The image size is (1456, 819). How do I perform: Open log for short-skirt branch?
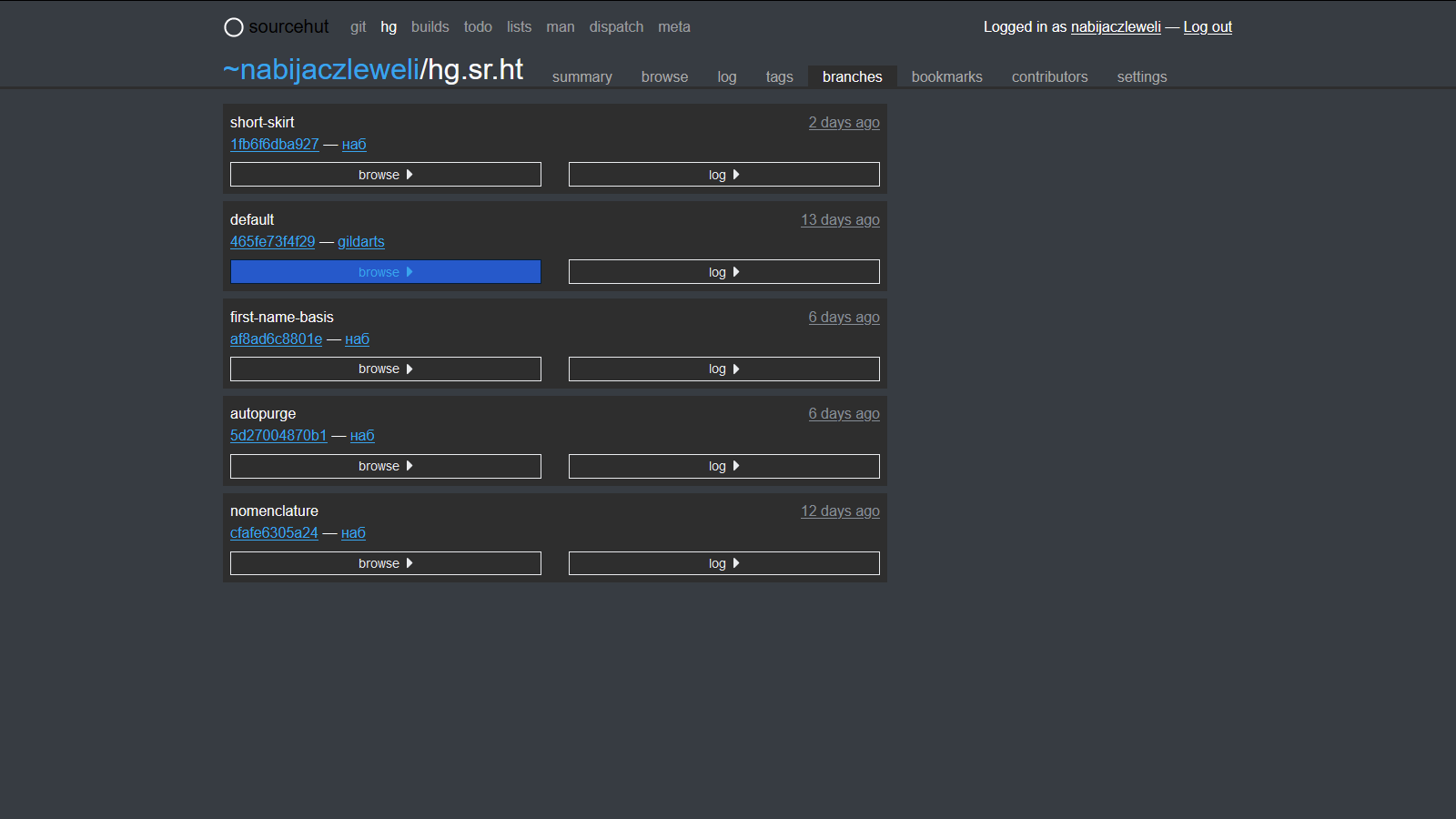[x=723, y=175]
